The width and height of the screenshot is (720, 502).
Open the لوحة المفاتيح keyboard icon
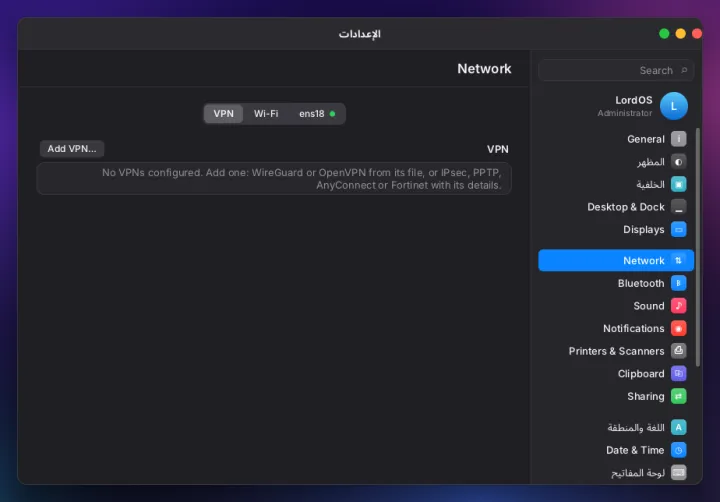pyautogui.click(x=678, y=472)
